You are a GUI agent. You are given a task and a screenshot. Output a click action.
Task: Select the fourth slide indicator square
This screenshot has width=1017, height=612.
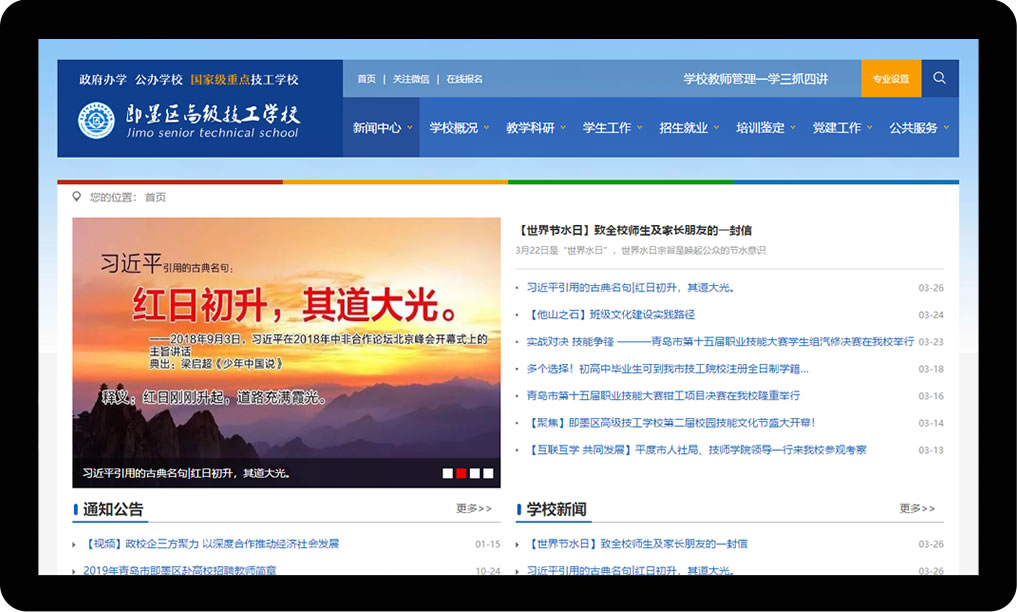[x=488, y=473]
